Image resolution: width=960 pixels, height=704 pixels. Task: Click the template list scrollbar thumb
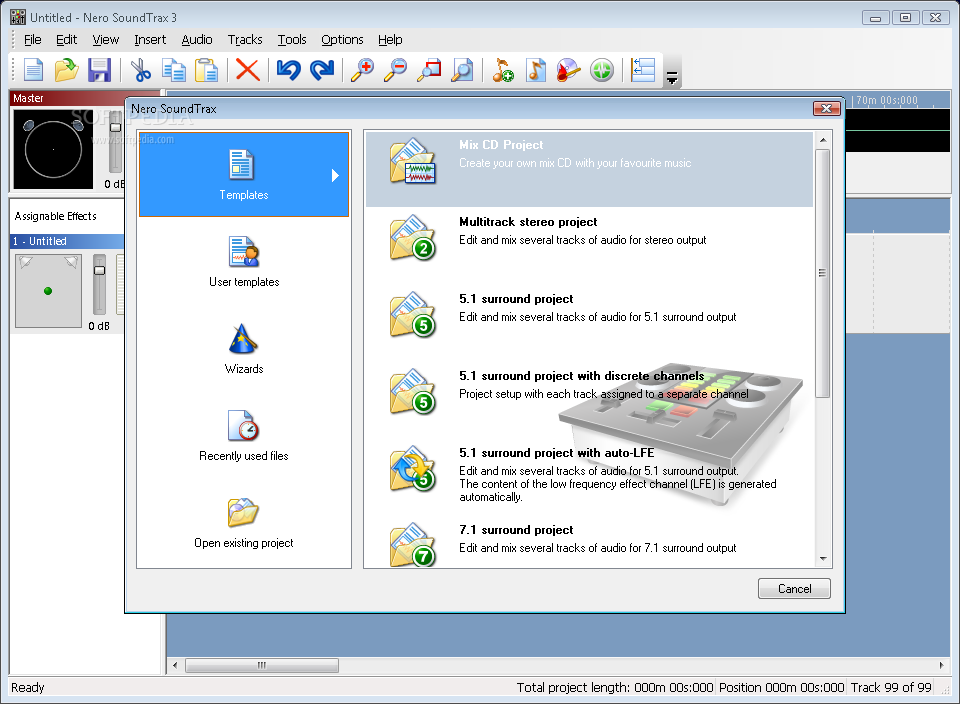[823, 273]
